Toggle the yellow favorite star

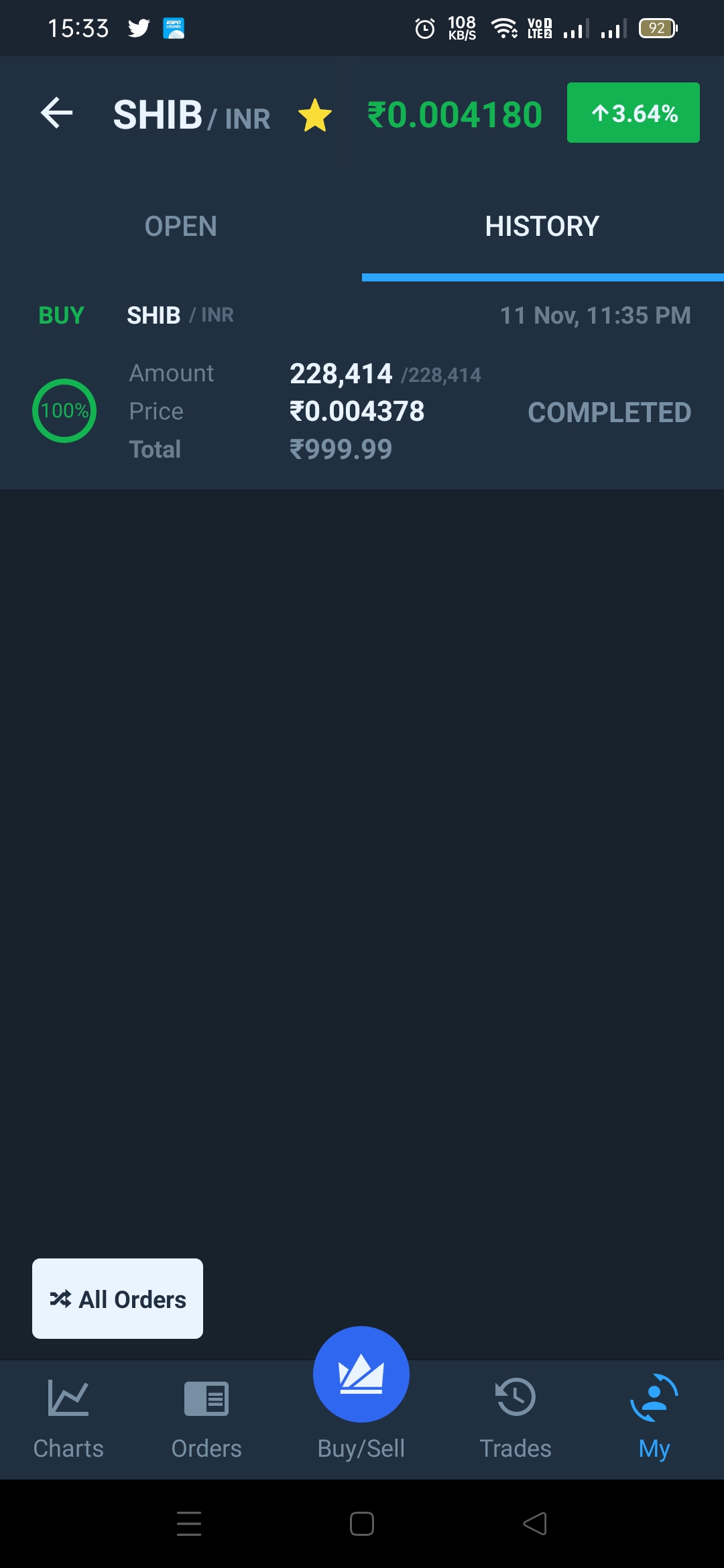pos(314,115)
